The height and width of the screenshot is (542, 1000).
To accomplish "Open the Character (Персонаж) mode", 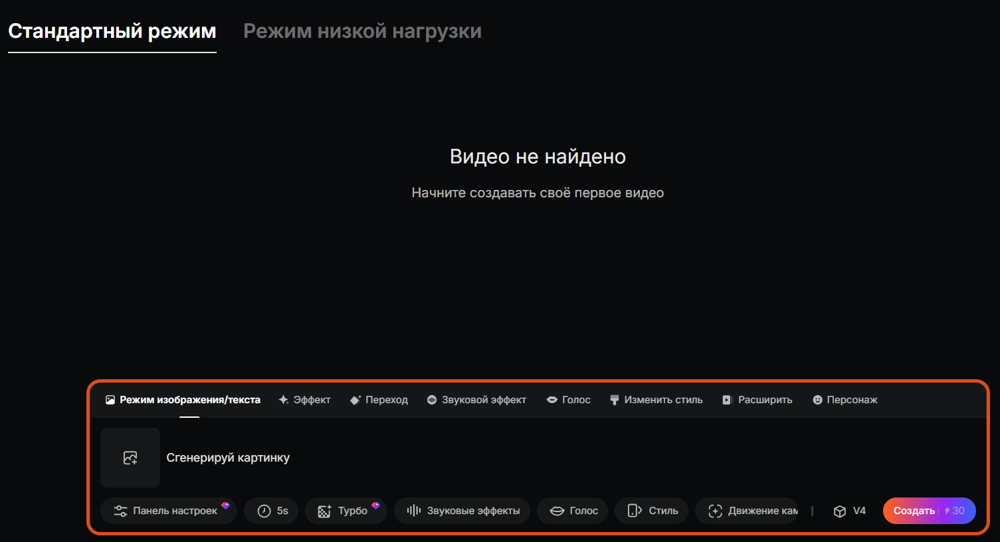I will [845, 400].
